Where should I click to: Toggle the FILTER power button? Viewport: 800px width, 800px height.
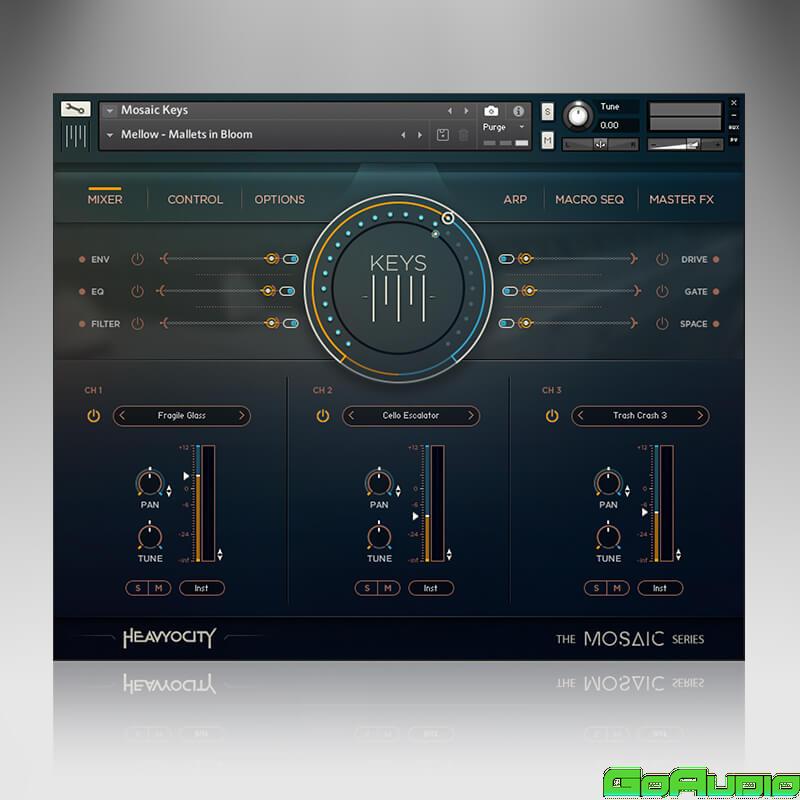click(x=137, y=323)
